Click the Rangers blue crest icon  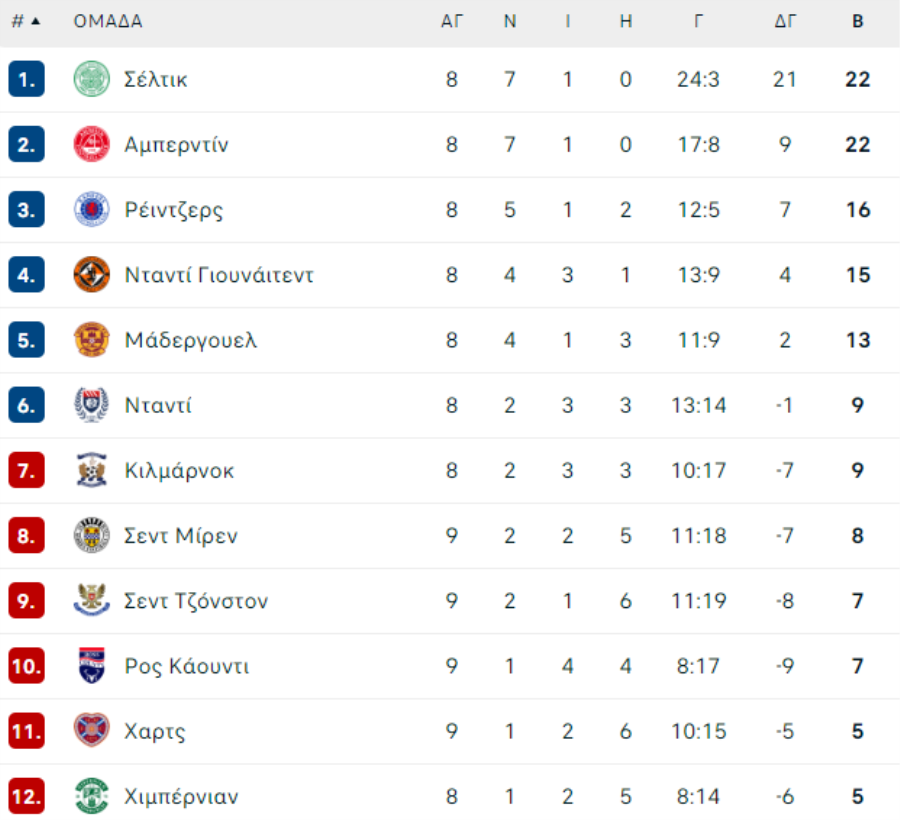tap(92, 209)
